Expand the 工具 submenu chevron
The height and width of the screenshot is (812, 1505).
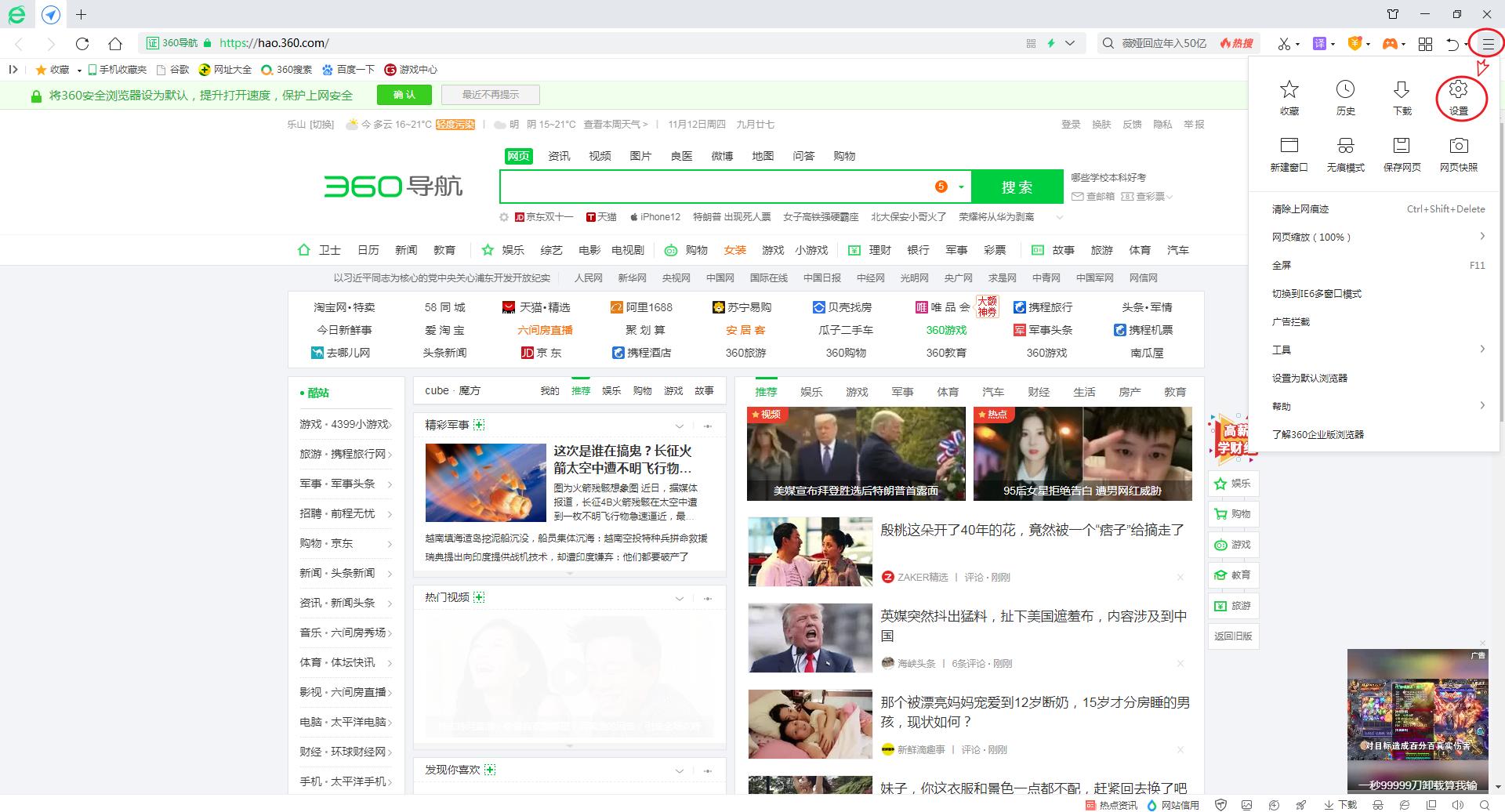click(1482, 350)
